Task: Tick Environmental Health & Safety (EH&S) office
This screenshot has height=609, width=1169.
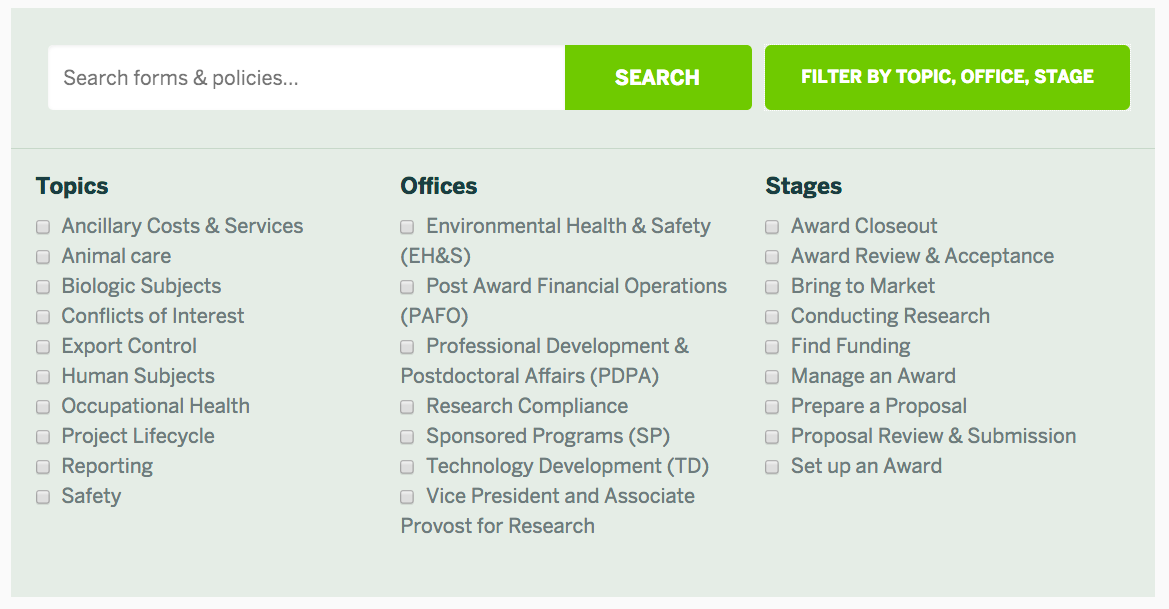Action: pos(407,227)
